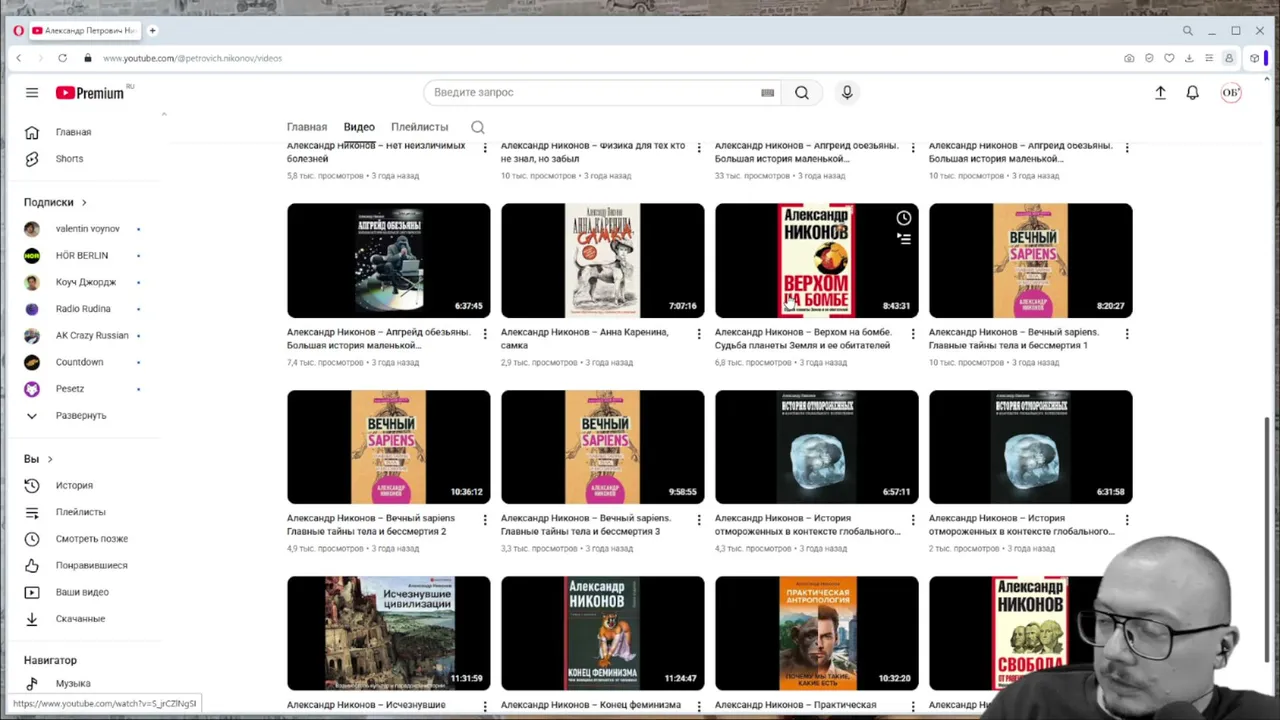Start voice search with the microphone icon
This screenshot has height=720, width=1280.
pyautogui.click(x=847, y=93)
